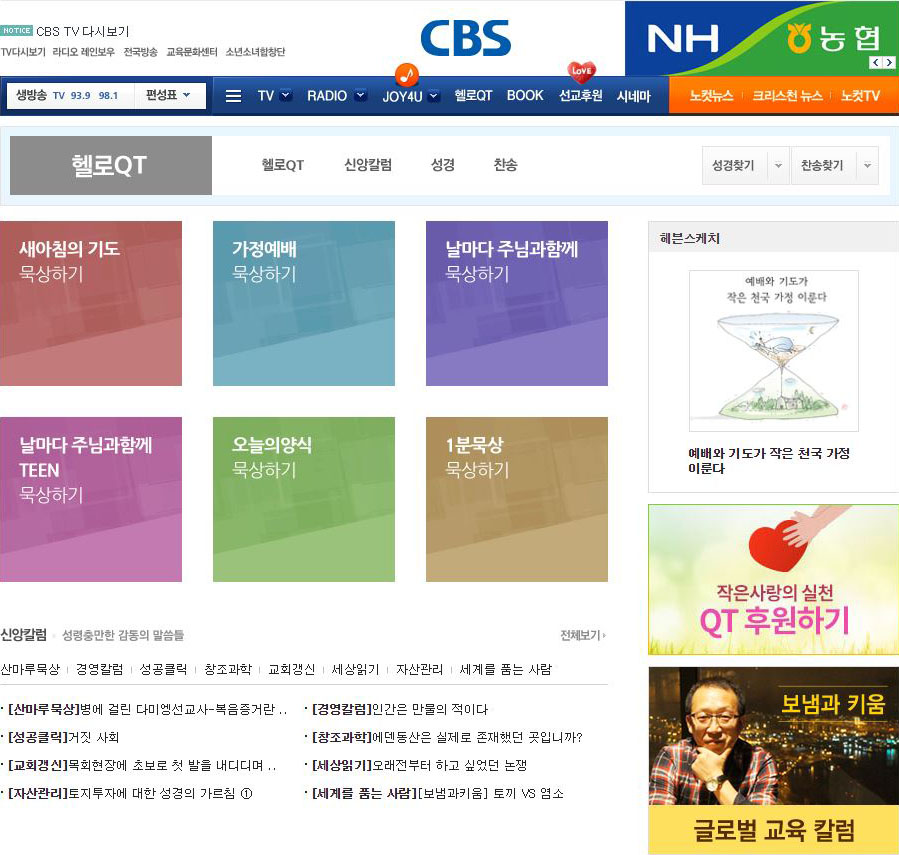Screen dimensions: 899x855
Task: Open the BOOK menu item
Action: (x=525, y=96)
